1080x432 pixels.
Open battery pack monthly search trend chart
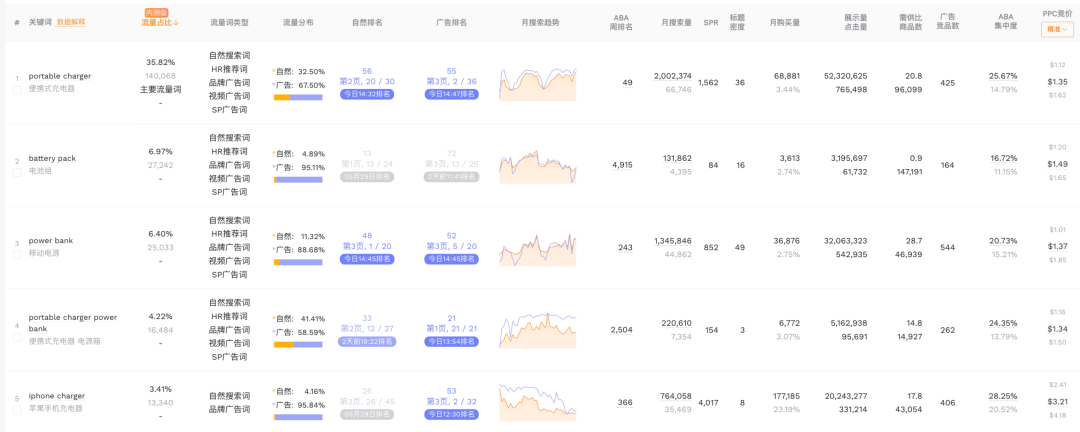pyautogui.click(x=538, y=166)
